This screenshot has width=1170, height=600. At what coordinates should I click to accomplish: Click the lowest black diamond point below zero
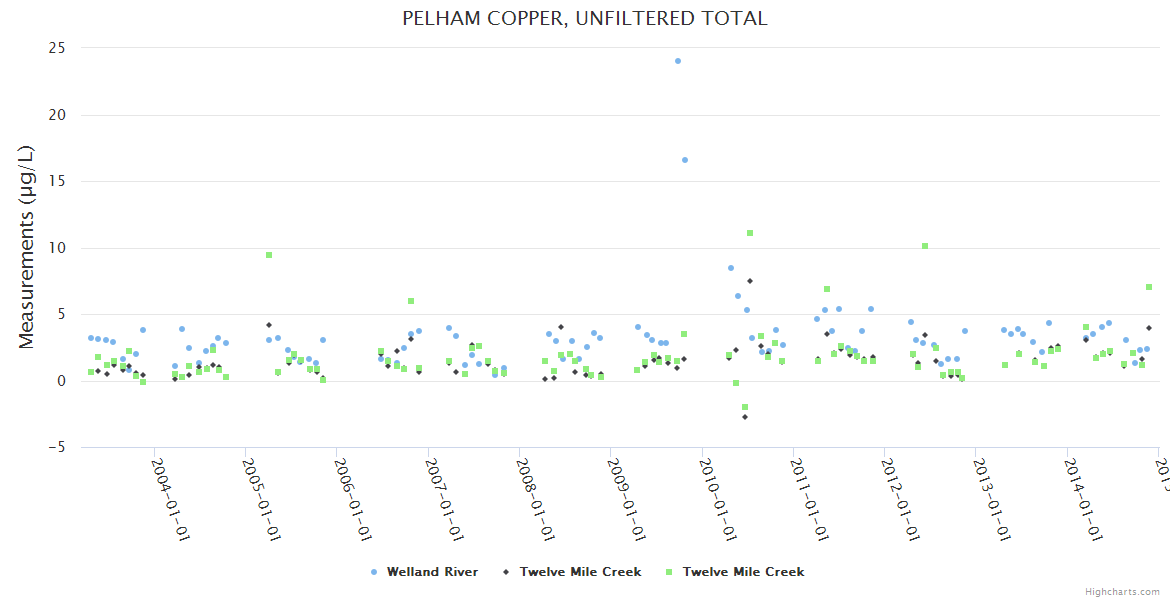click(745, 417)
